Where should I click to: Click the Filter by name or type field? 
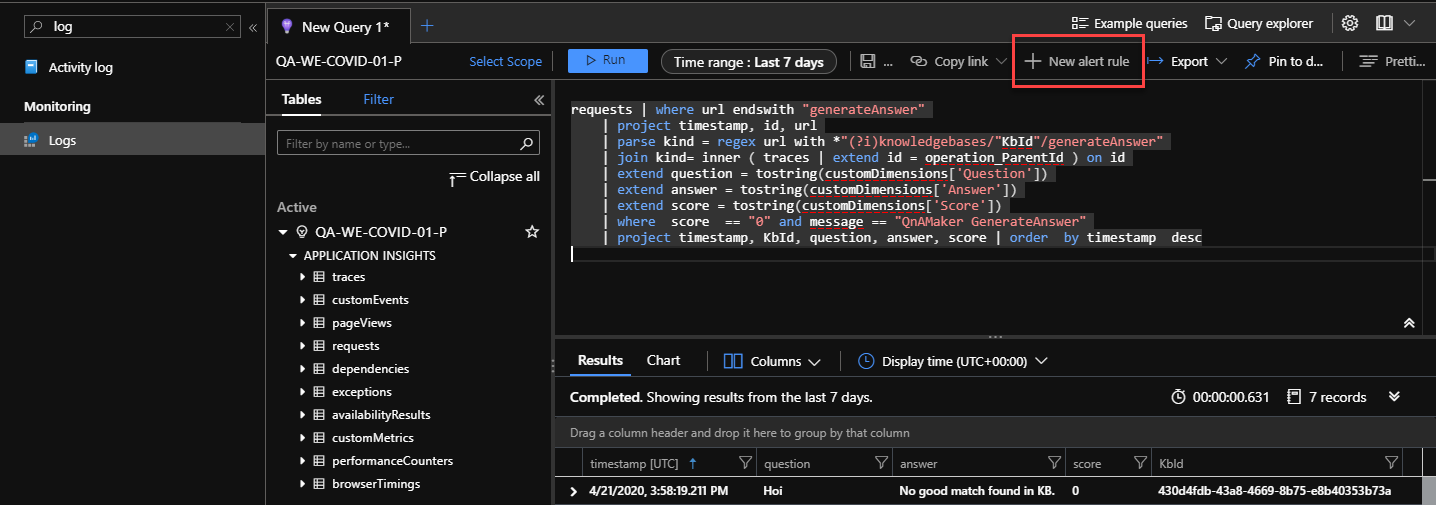click(x=408, y=144)
